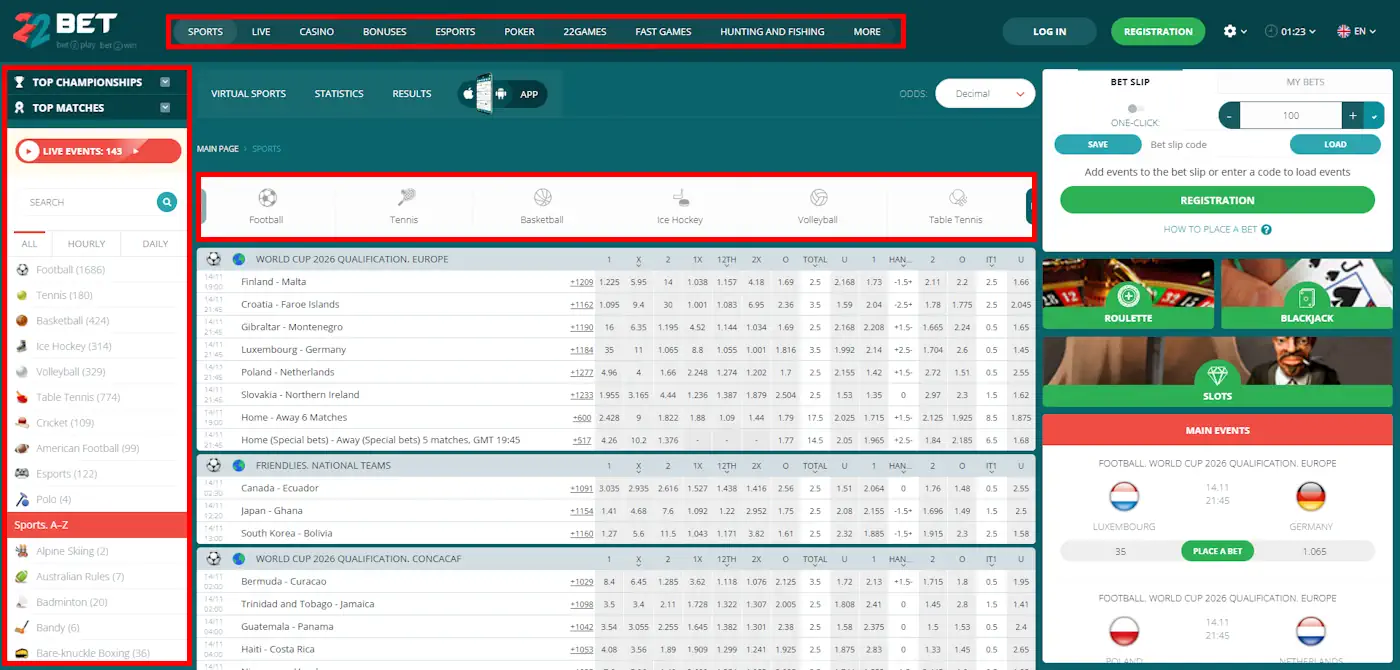This screenshot has width=1400, height=670.
Task: Collapse the TOP CHAMPIONSHIPS section
Action: [165, 82]
